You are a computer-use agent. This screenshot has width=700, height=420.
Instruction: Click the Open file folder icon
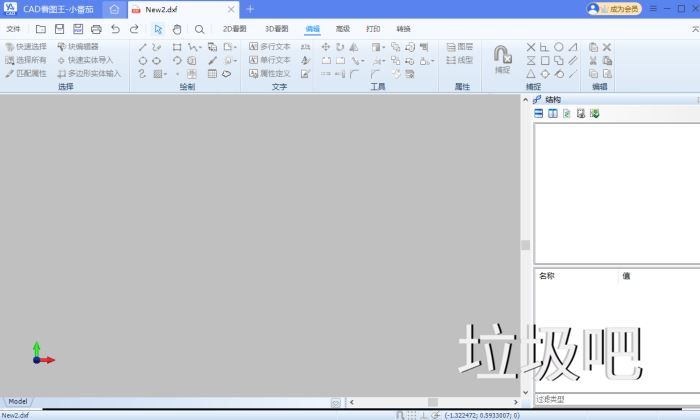[x=41, y=29]
